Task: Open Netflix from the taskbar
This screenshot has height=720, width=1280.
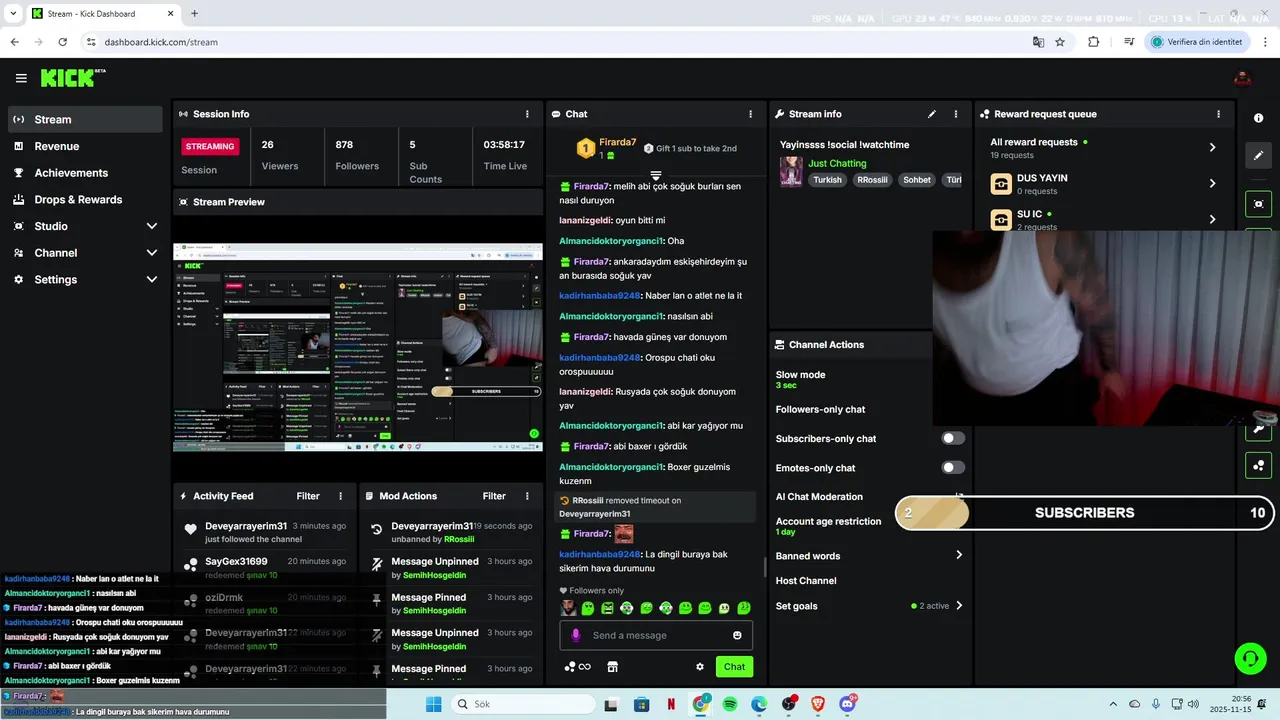Action: tap(670, 704)
